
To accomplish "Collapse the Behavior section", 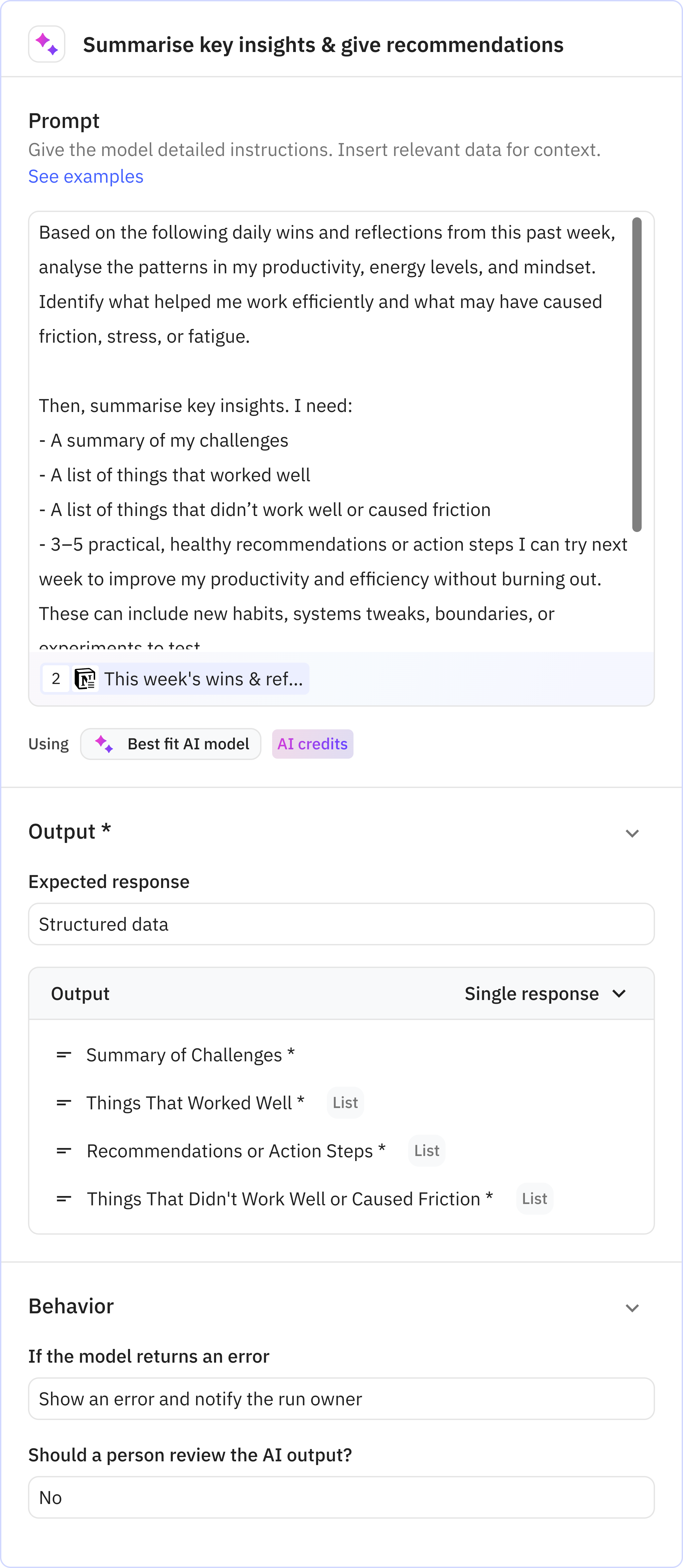I will (x=632, y=1307).
